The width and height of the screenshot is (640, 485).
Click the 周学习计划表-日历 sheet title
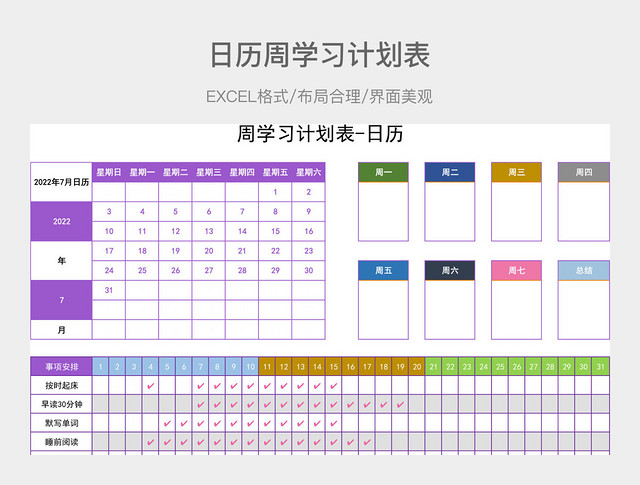pyautogui.click(x=320, y=134)
